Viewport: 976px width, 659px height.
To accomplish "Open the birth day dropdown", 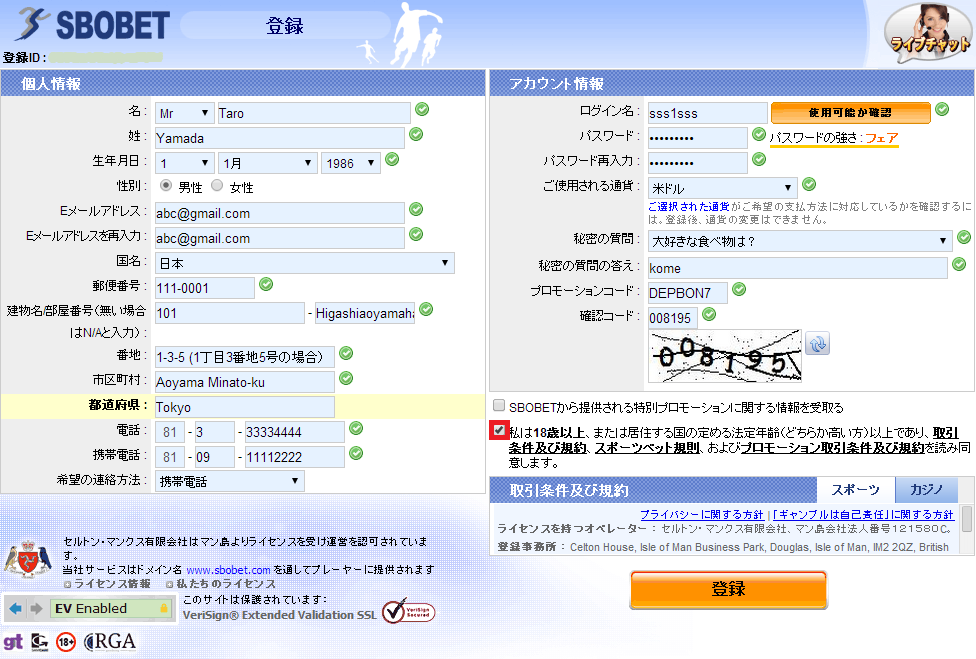I will point(184,163).
